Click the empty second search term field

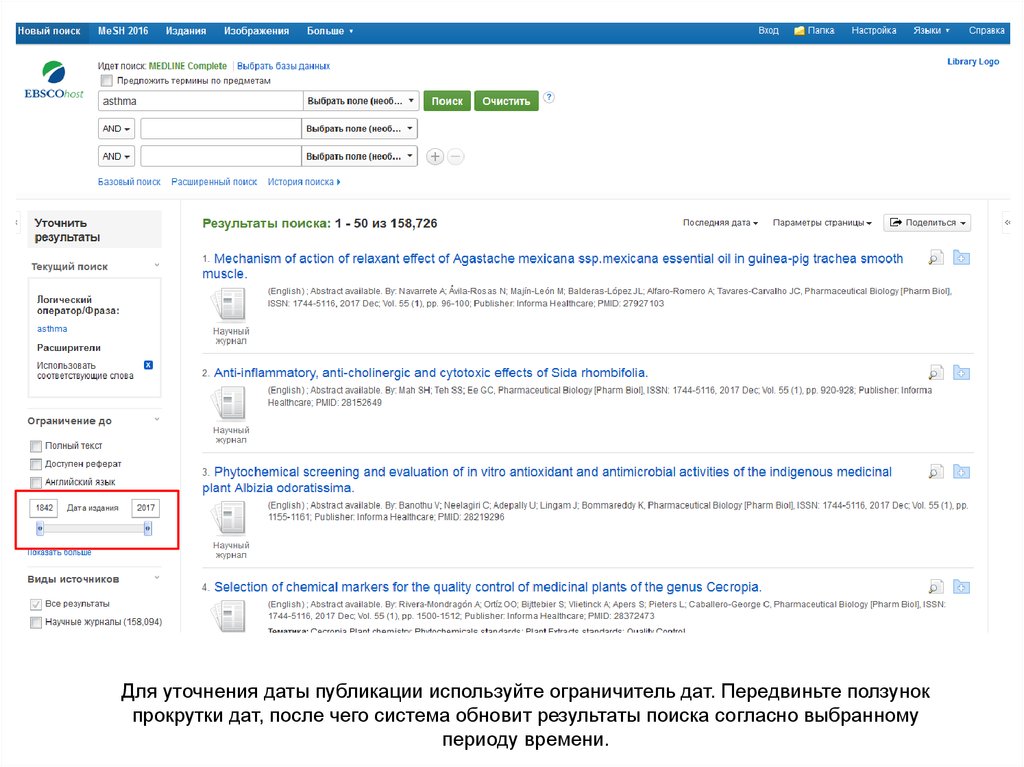point(221,129)
